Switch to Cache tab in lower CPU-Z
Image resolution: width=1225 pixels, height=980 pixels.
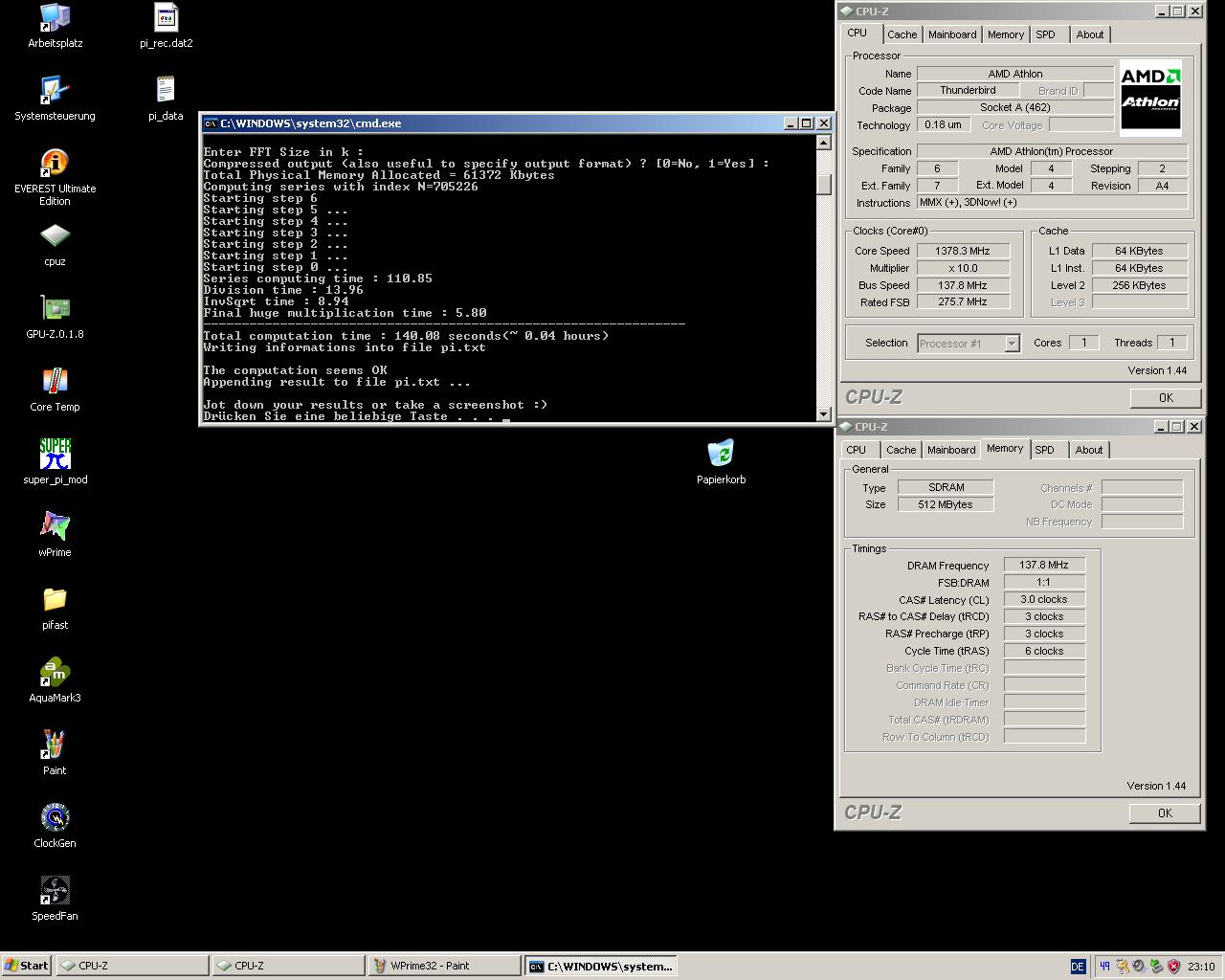[901, 450]
